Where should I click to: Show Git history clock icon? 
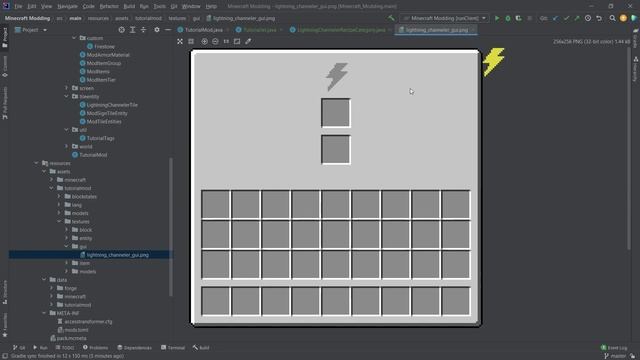[588, 18]
